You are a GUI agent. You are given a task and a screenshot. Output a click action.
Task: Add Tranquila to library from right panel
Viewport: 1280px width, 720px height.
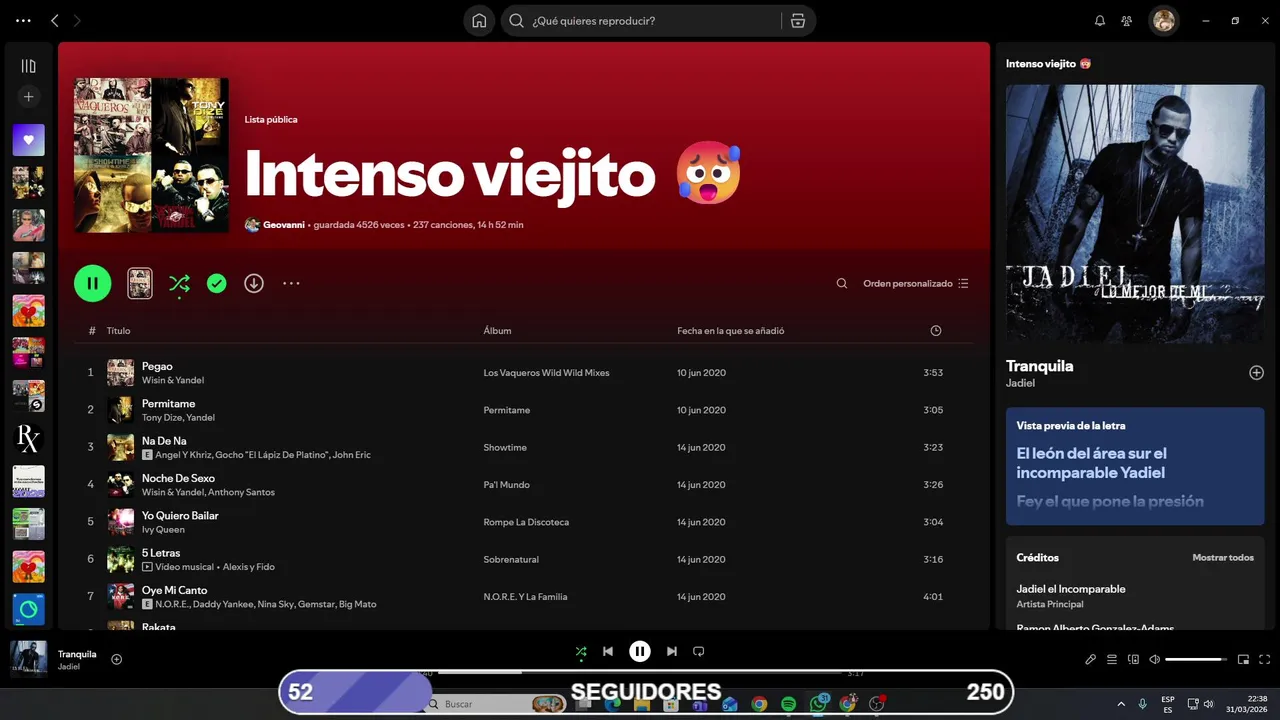pos(1256,373)
